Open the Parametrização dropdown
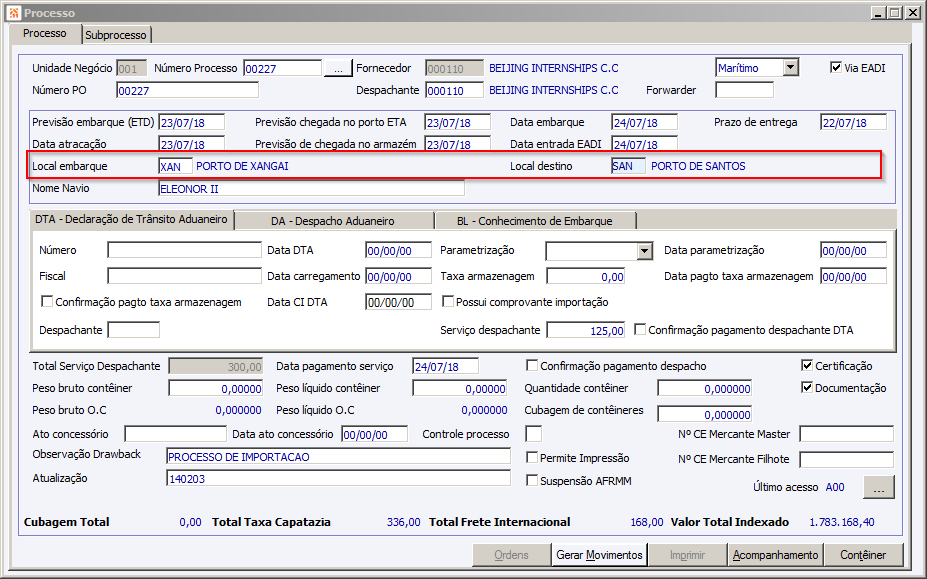927x579 pixels. click(x=645, y=251)
